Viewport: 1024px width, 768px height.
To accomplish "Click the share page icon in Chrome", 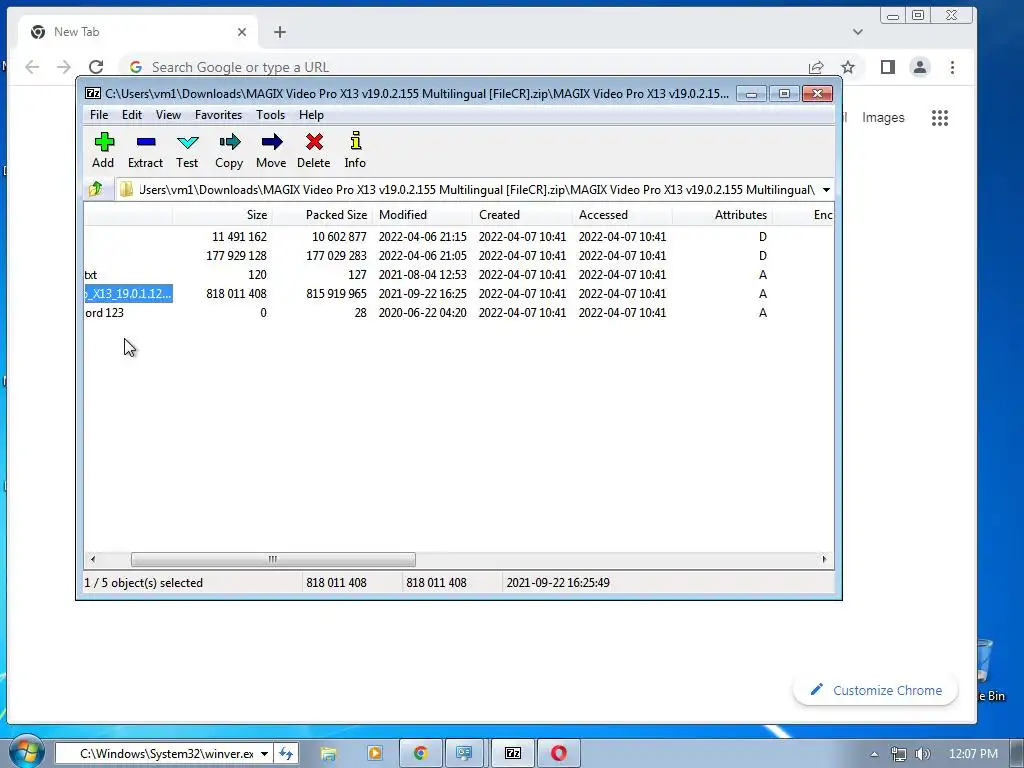I will coord(816,67).
